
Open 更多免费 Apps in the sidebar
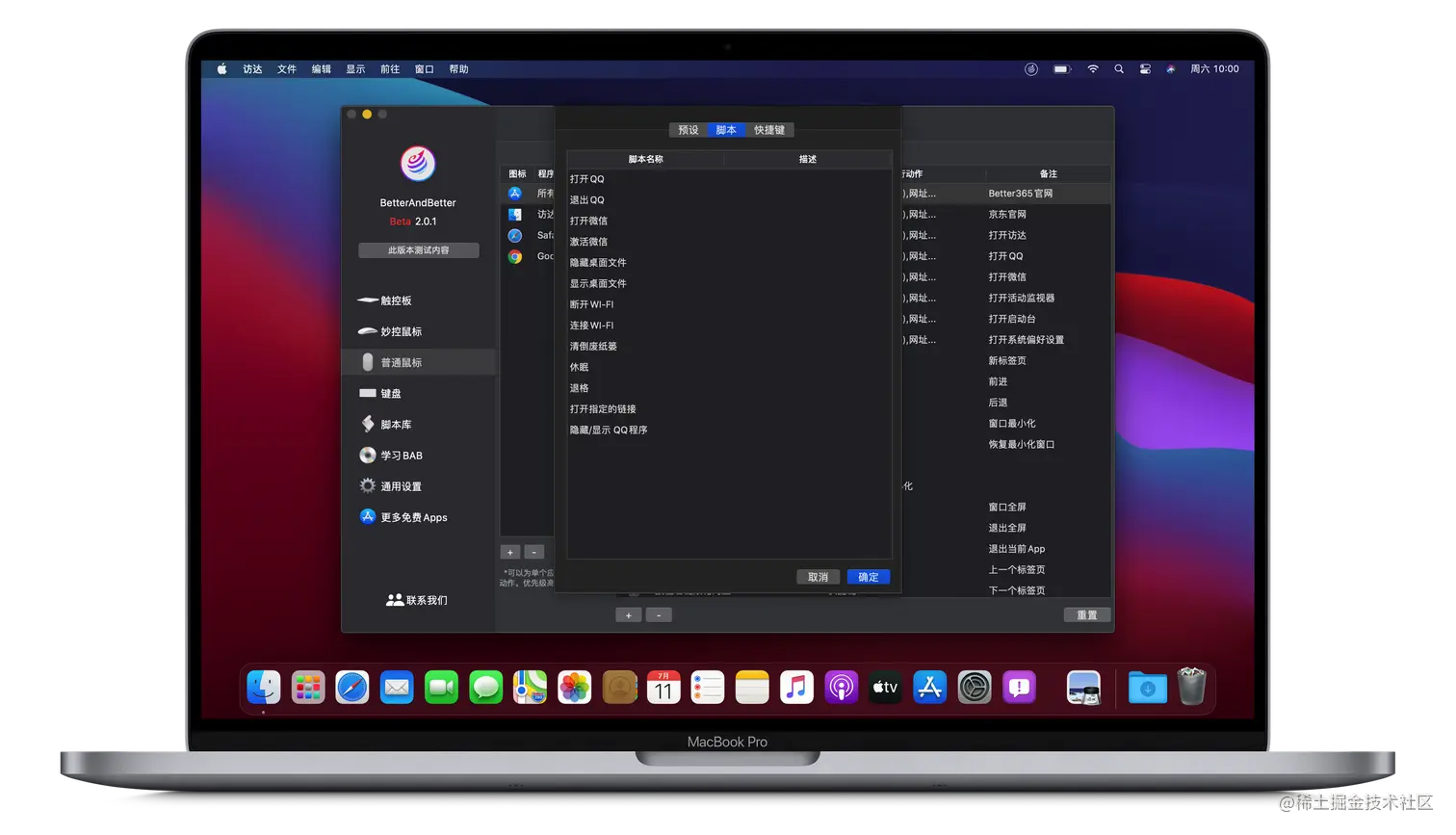pos(418,517)
